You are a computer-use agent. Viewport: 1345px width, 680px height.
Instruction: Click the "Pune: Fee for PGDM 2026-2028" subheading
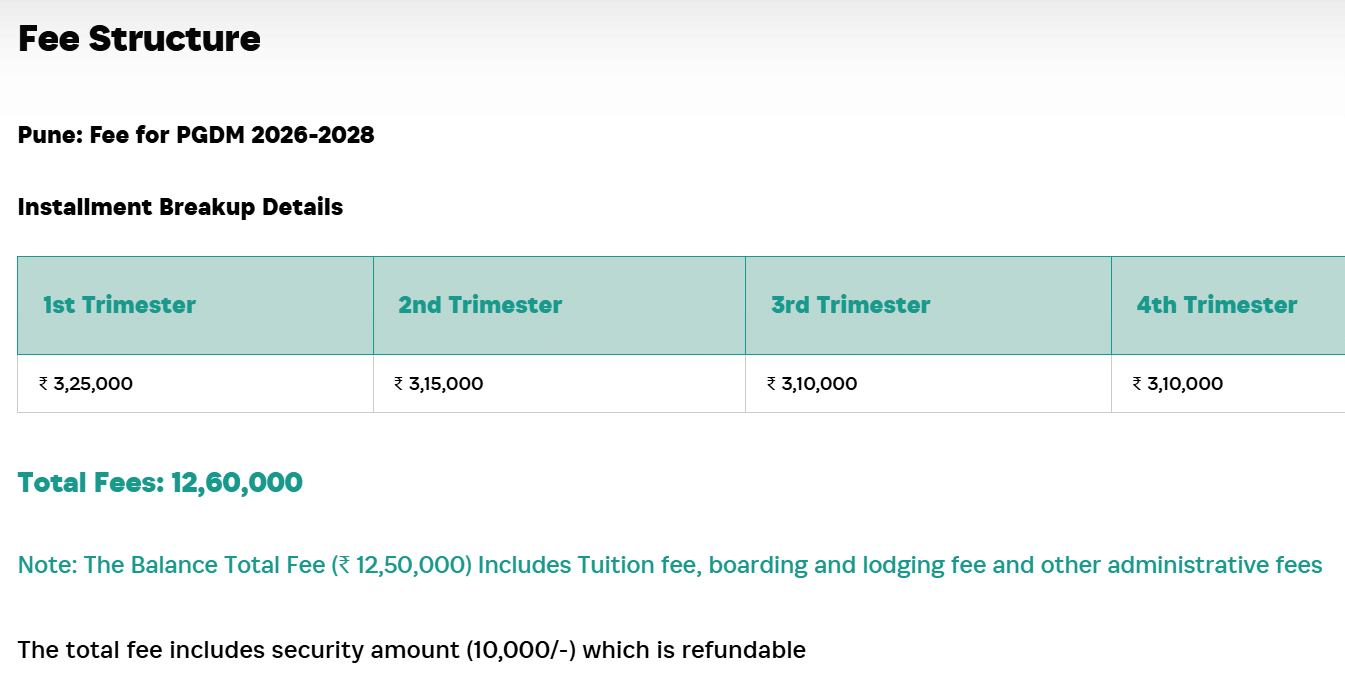click(196, 135)
